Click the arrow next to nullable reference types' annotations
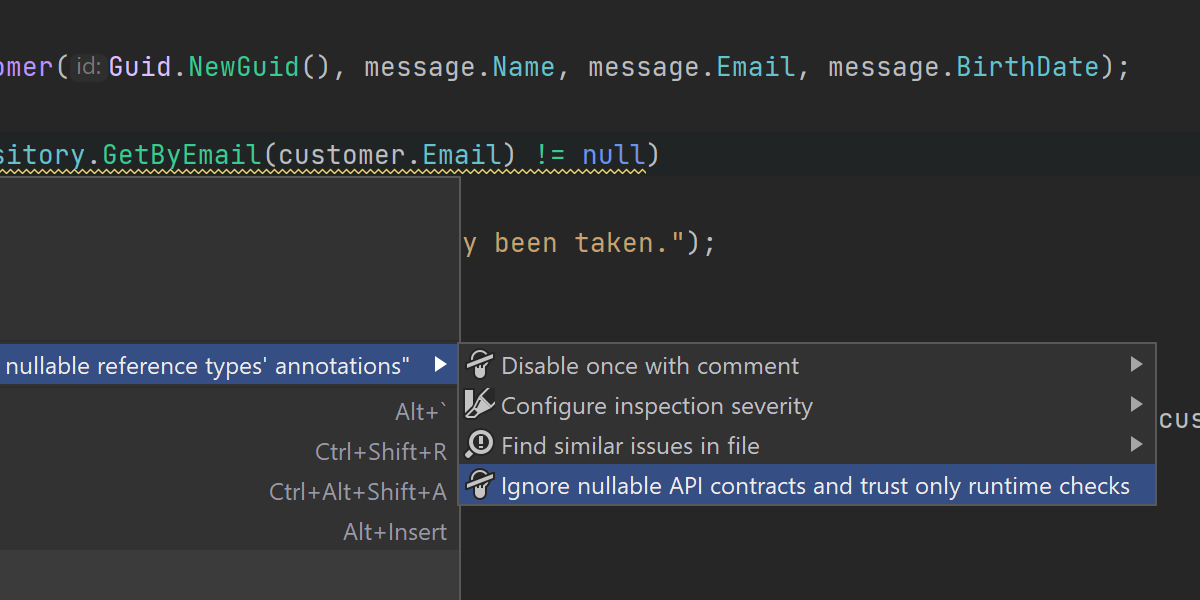Screen dimensions: 1200x600 439,366
